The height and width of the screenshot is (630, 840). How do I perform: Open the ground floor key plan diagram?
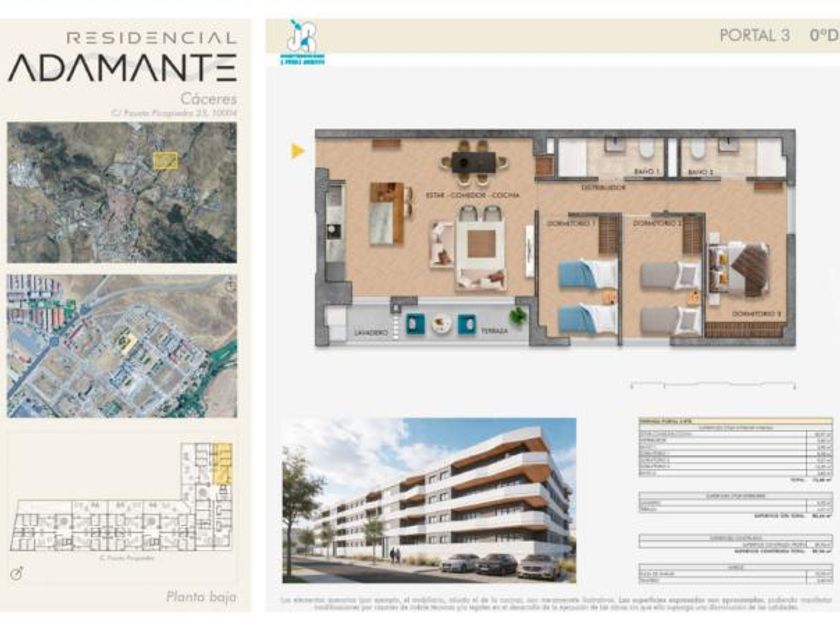(x=122, y=497)
